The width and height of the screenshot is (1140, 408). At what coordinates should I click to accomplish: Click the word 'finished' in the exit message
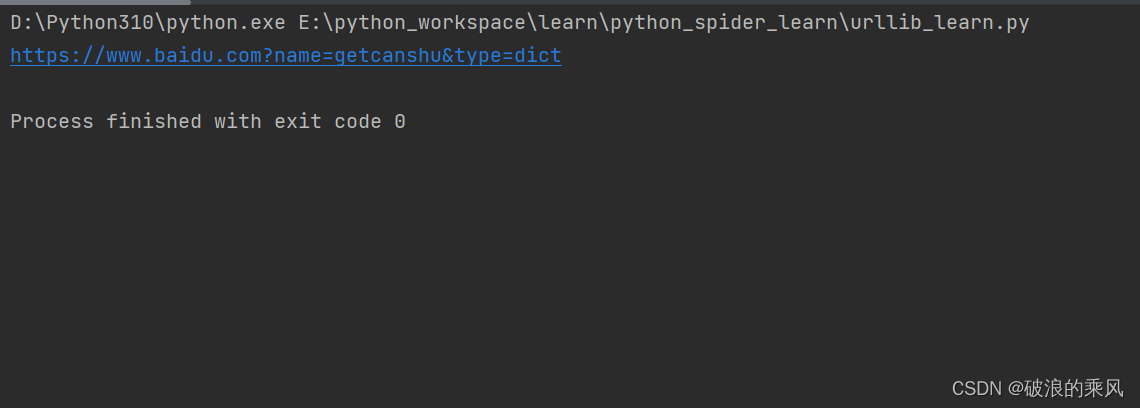154,121
